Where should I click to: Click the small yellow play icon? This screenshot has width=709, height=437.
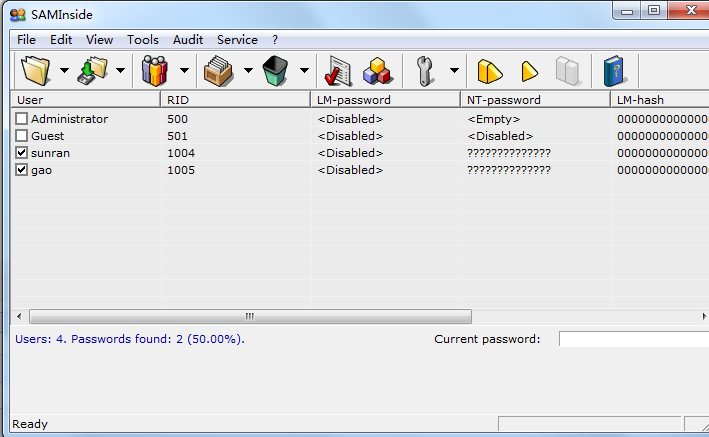[529, 71]
